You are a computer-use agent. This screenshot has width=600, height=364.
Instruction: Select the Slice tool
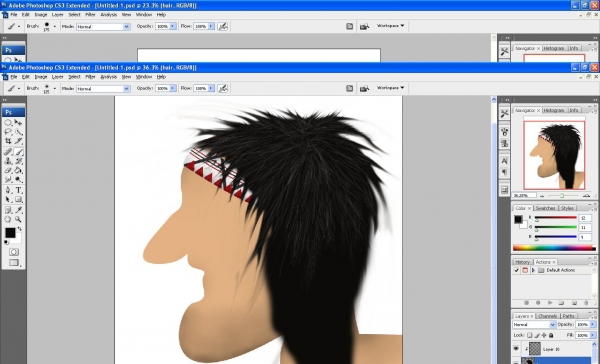click(x=18, y=141)
